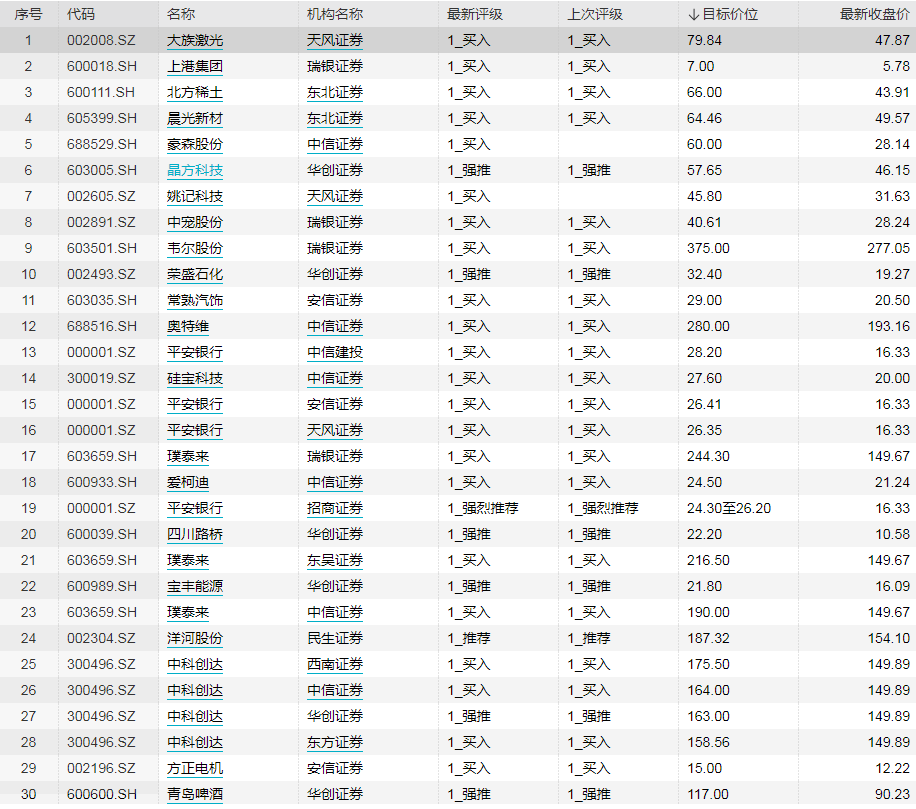Click the 名称 column header
The height and width of the screenshot is (809, 916).
pyautogui.click(x=181, y=14)
